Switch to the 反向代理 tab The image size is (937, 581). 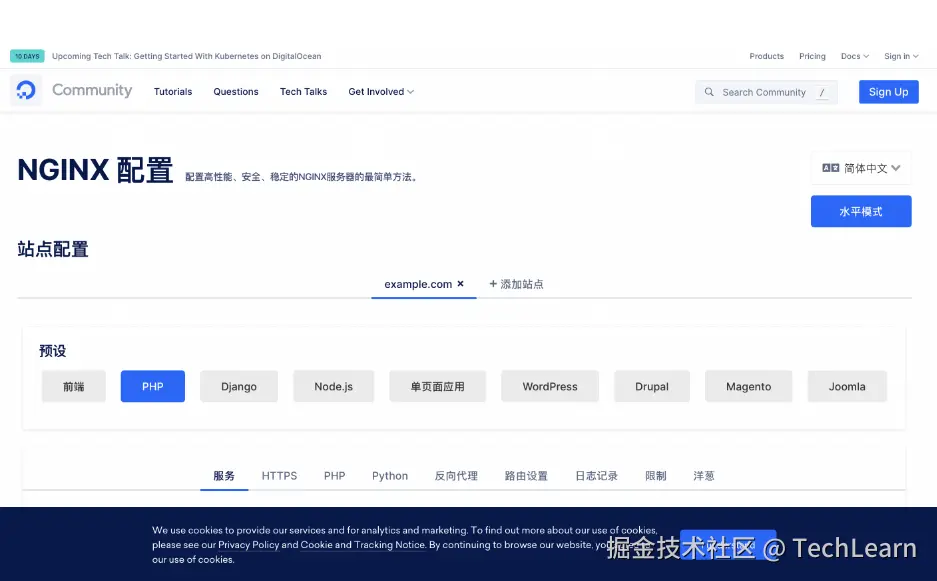click(x=456, y=476)
